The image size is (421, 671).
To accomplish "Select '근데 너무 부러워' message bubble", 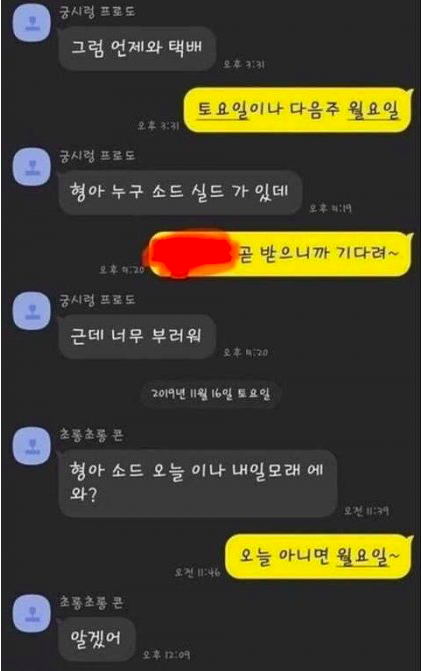I will coord(136,336).
